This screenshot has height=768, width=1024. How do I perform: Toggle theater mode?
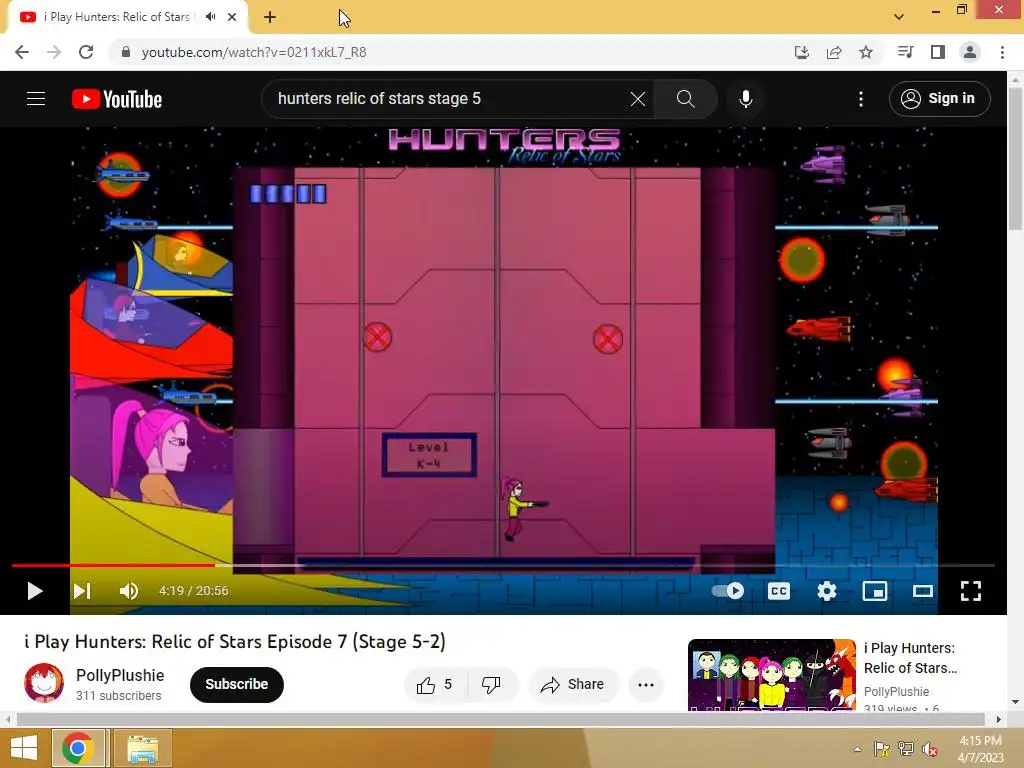(922, 591)
